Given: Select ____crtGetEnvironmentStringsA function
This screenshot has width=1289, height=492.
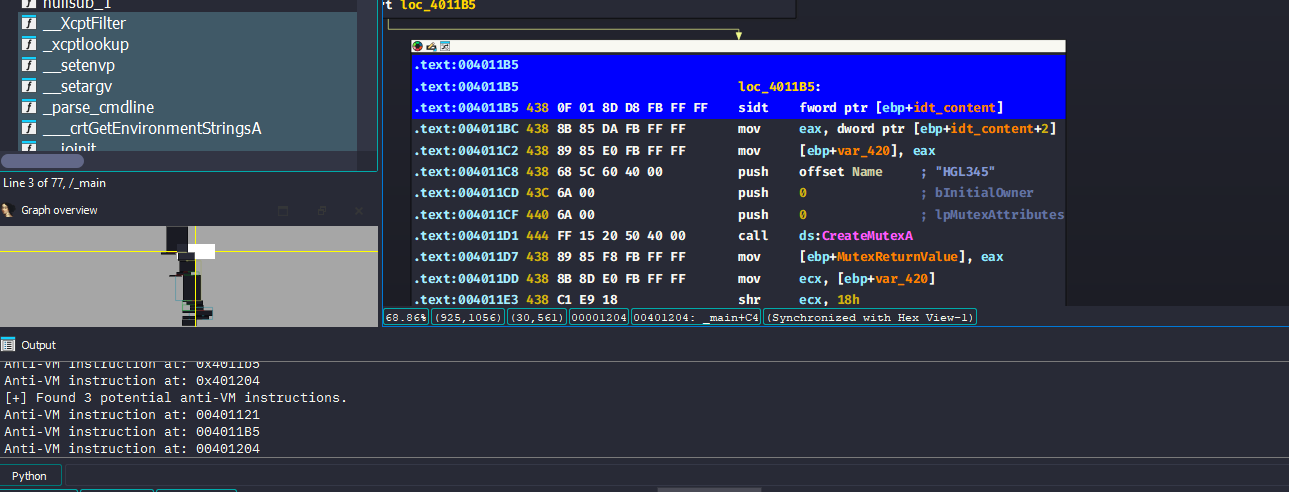Looking at the screenshot, I should tap(151, 128).
